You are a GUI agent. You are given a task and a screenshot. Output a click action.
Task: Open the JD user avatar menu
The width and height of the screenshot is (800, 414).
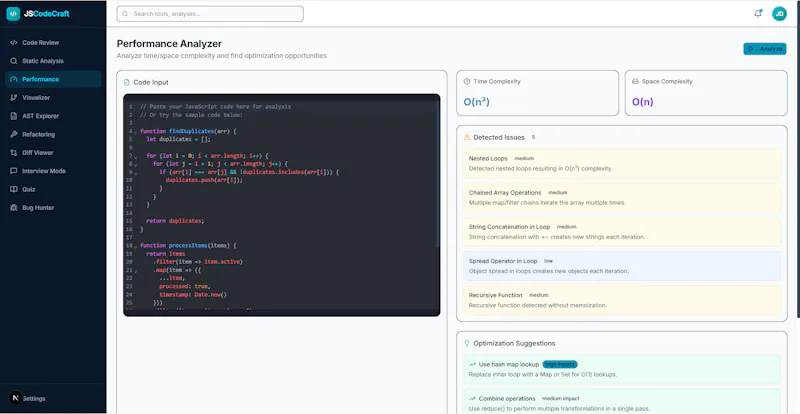pyautogui.click(x=779, y=14)
